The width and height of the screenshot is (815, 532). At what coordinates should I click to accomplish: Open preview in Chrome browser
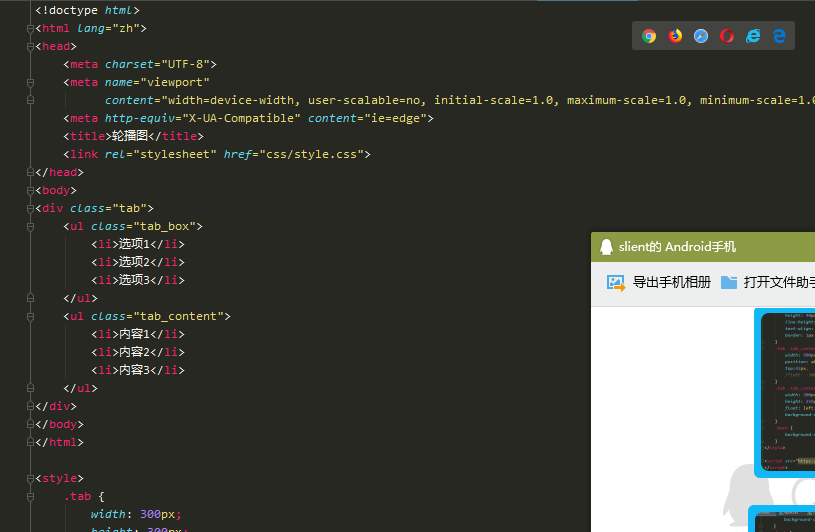(649, 36)
